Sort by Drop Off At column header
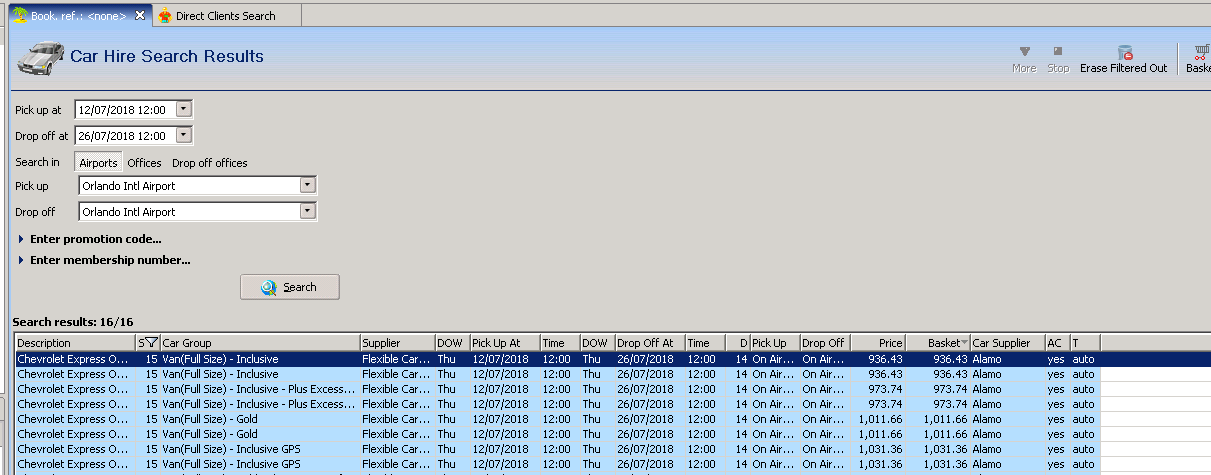 point(650,343)
